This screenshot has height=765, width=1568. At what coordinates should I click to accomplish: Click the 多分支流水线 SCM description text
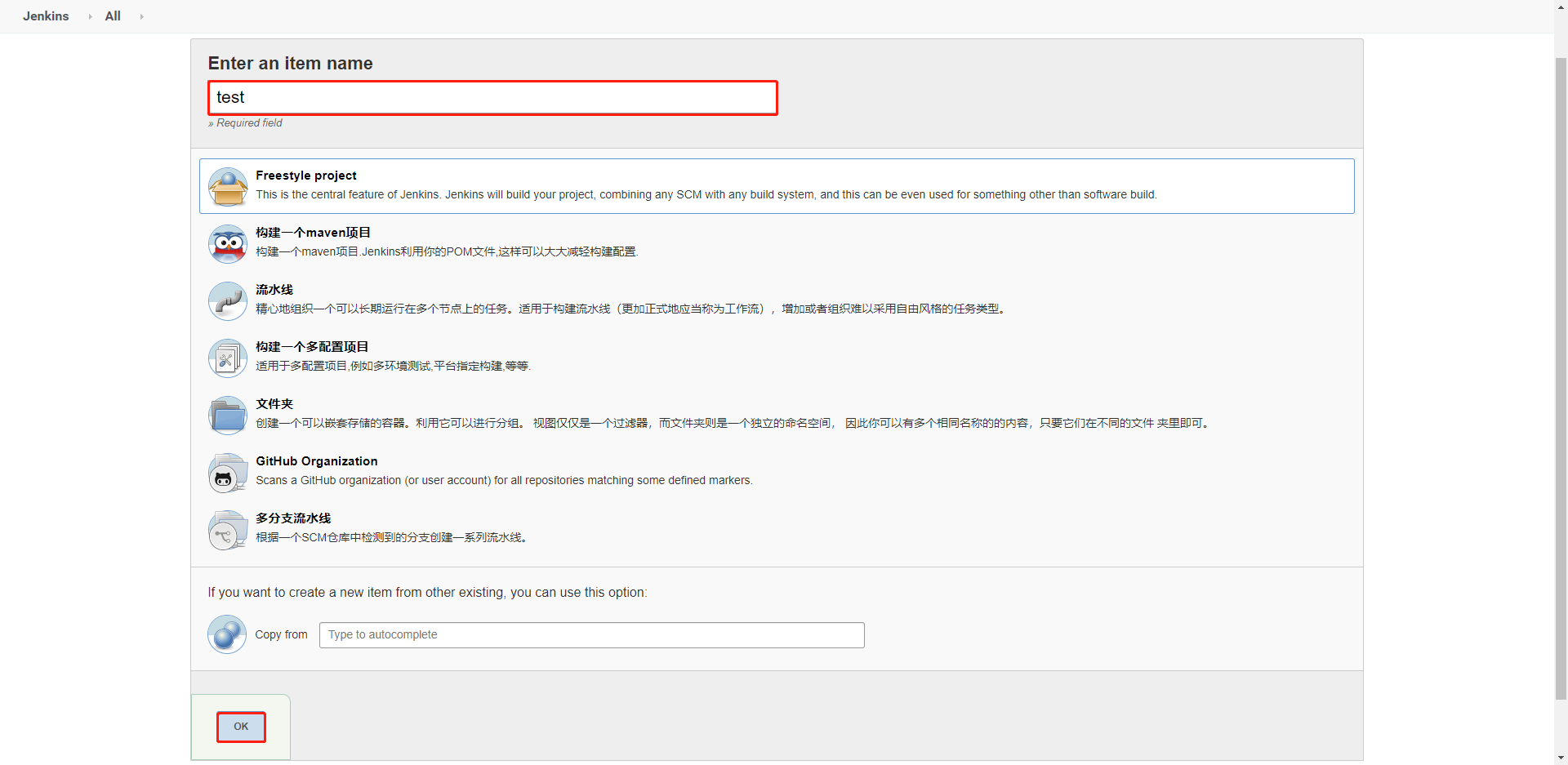click(x=393, y=537)
